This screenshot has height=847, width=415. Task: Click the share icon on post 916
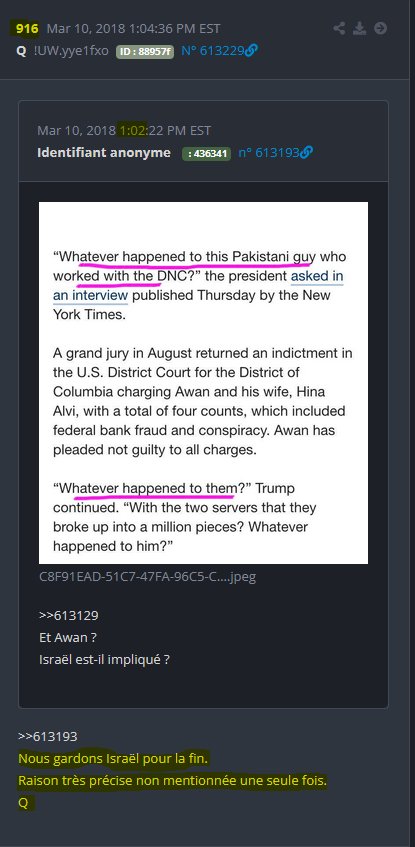(x=339, y=29)
